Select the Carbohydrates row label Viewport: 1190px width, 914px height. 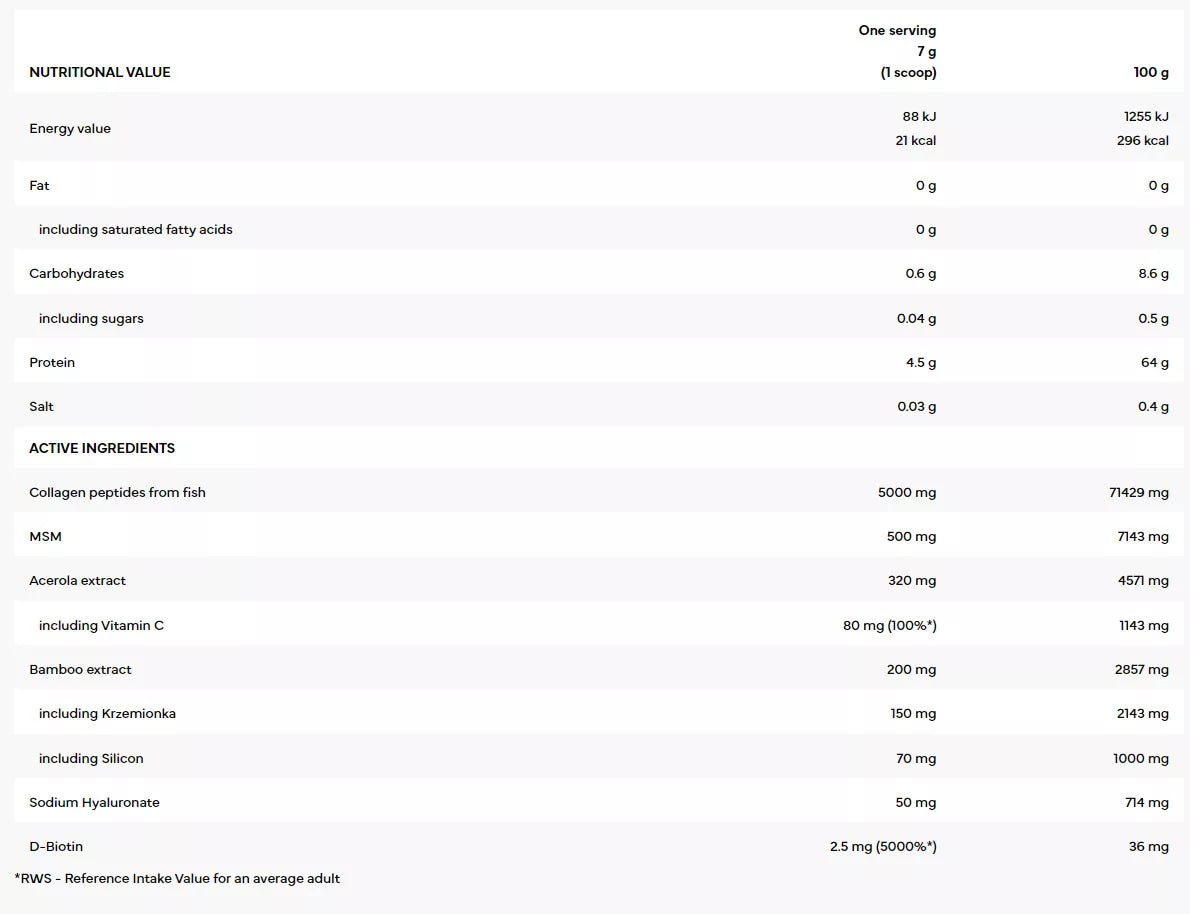tap(76, 273)
